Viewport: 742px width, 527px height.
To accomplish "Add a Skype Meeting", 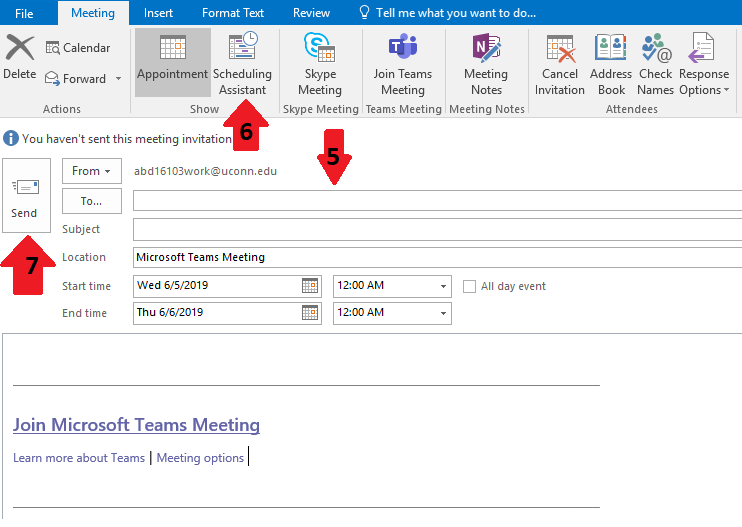I will coord(320,63).
